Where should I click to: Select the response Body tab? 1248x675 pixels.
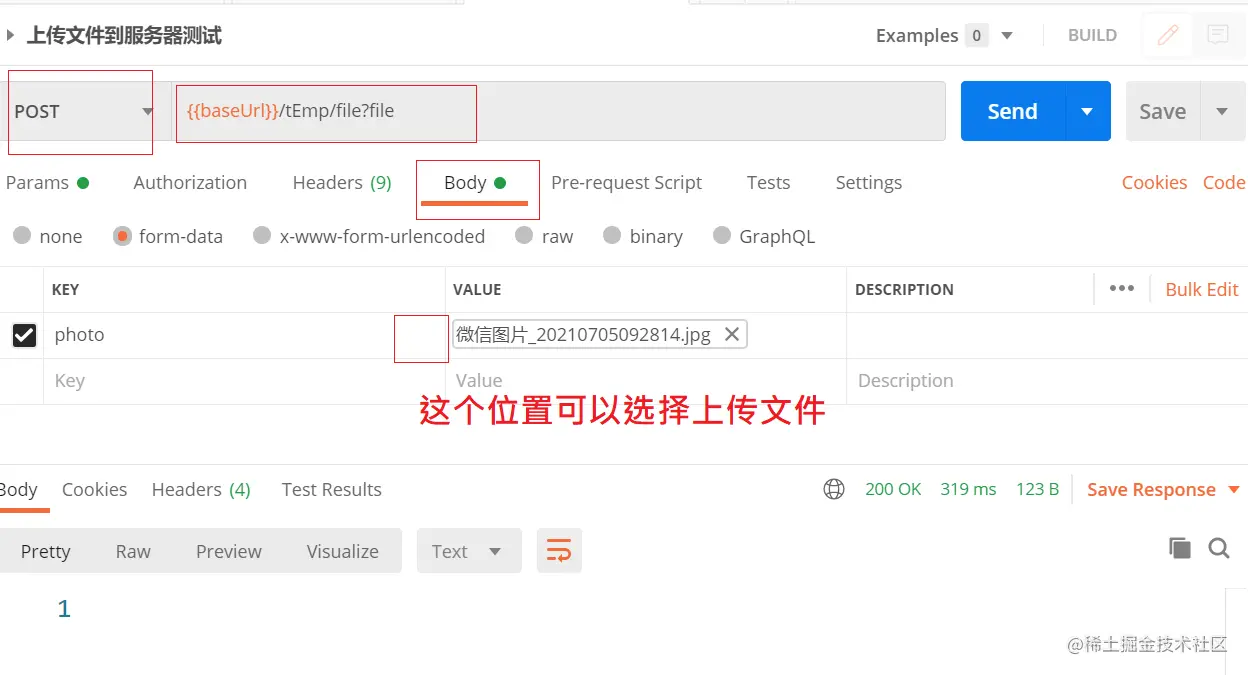tap(18, 489)
